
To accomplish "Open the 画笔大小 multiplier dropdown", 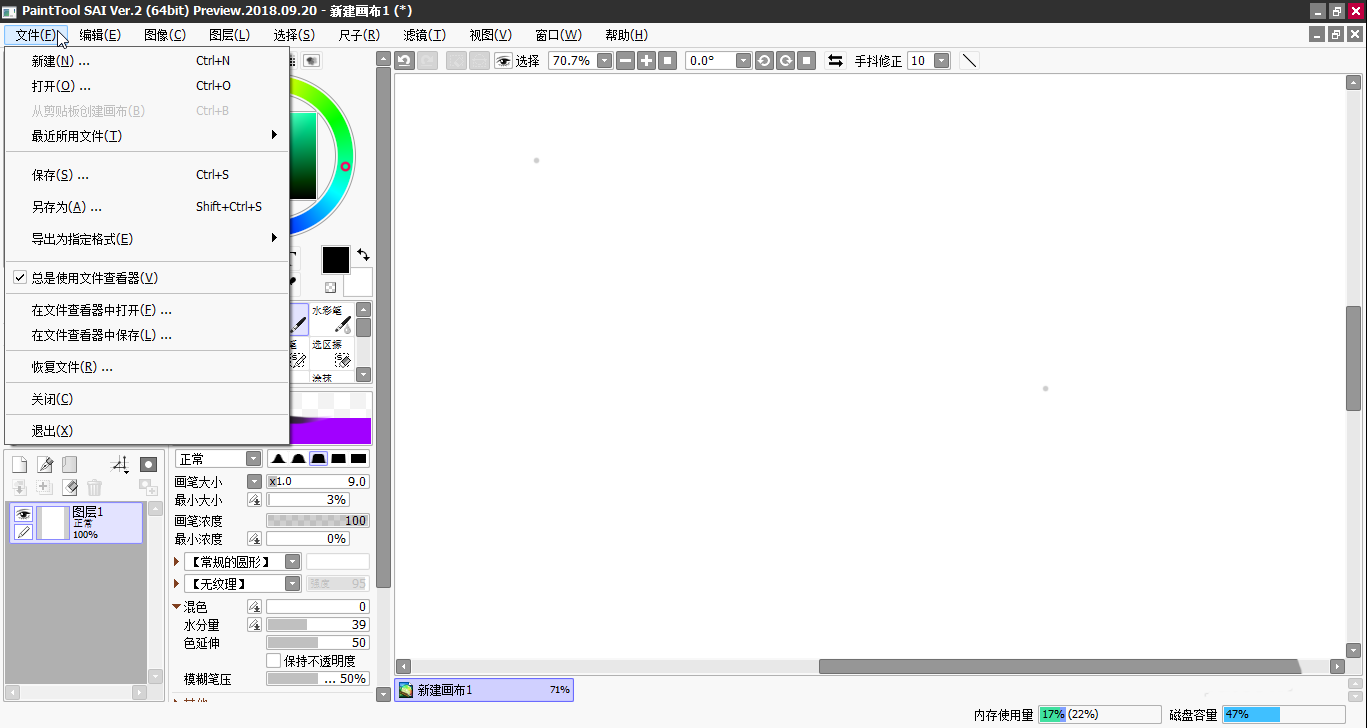I will [x=254, y=482].
